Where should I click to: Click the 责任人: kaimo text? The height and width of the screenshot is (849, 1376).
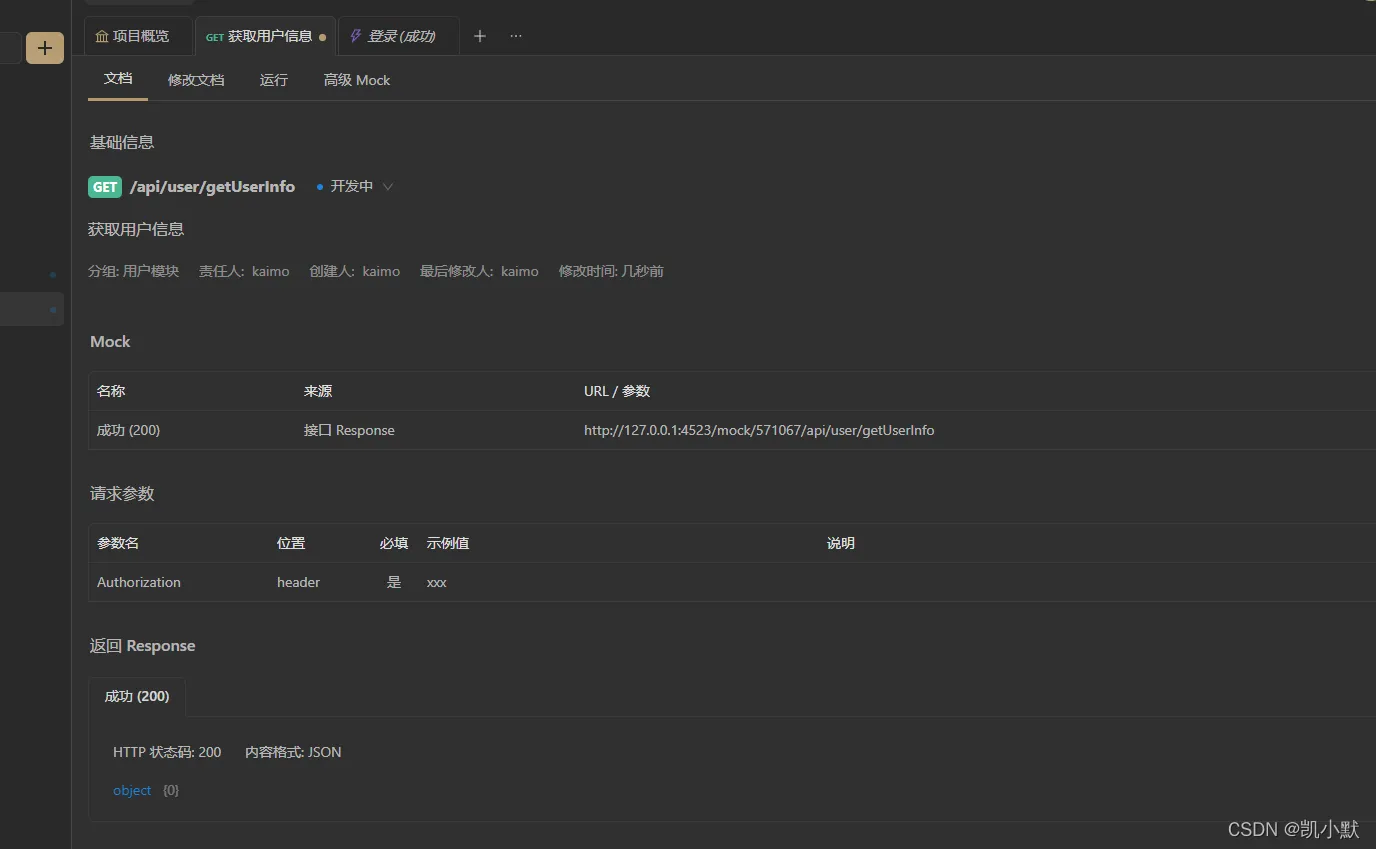[244, 271]
